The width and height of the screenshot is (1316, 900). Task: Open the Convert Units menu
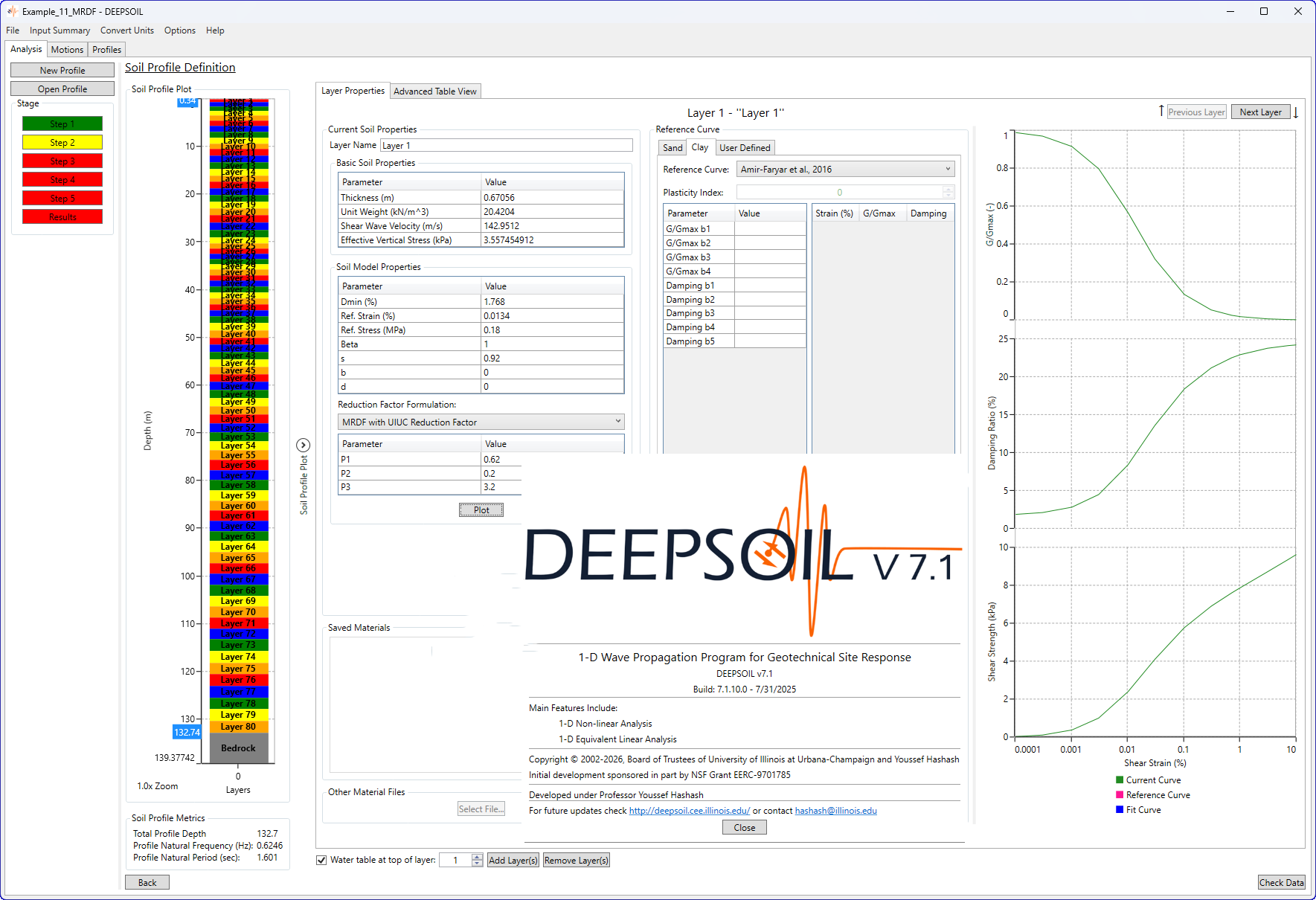pos(127,30)
